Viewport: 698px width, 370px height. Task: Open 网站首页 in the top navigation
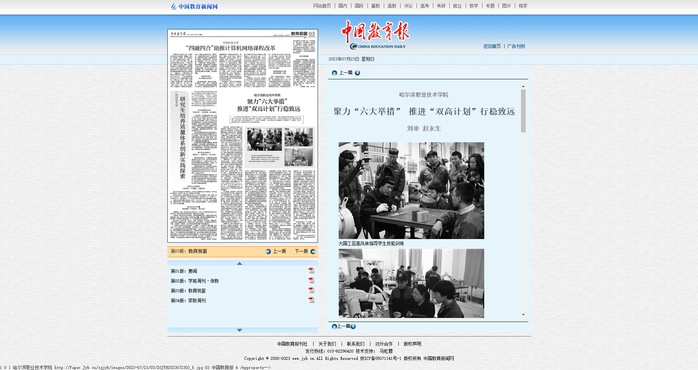pos(322,6)
